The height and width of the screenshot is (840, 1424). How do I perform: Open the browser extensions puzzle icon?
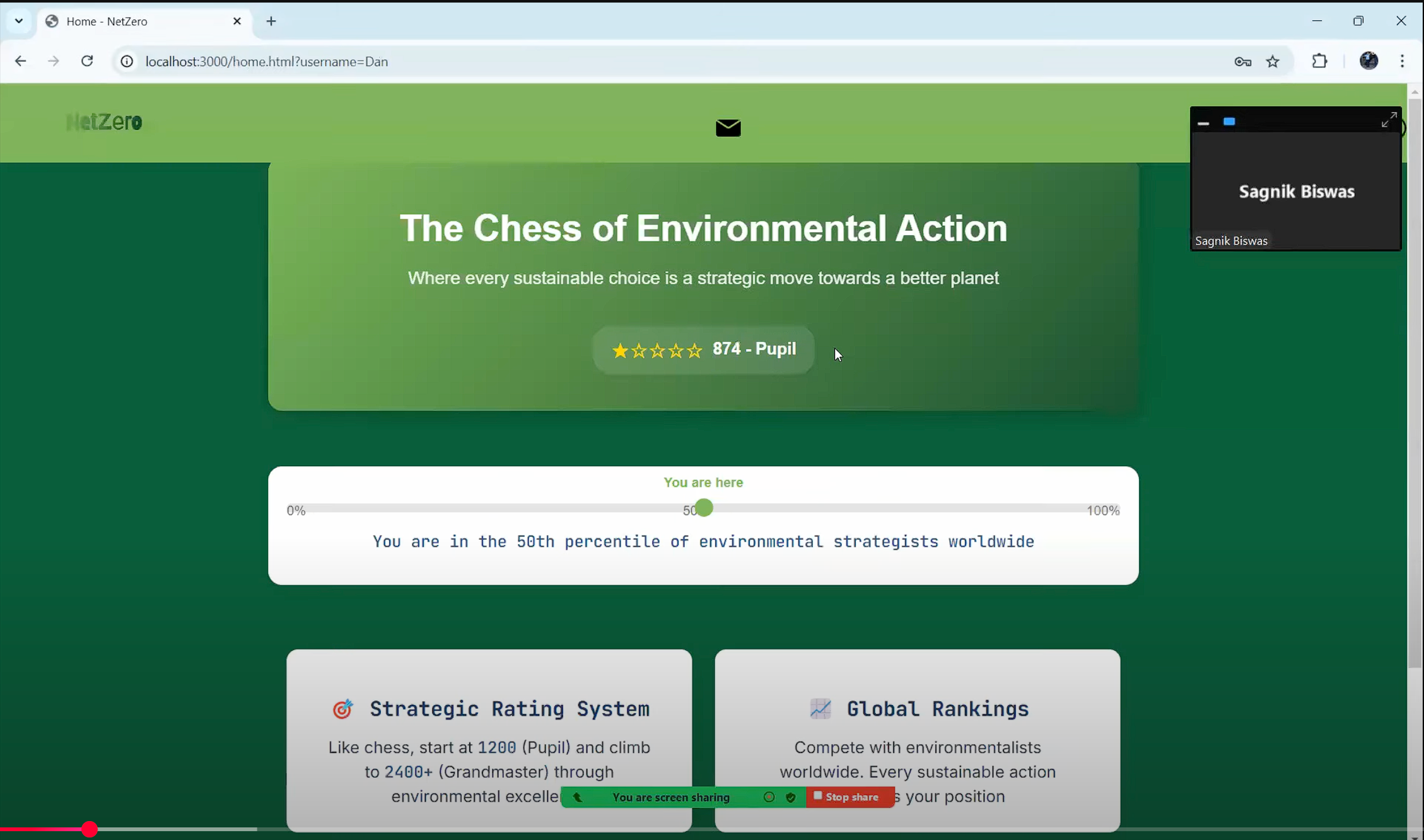tap(1319, 61)
